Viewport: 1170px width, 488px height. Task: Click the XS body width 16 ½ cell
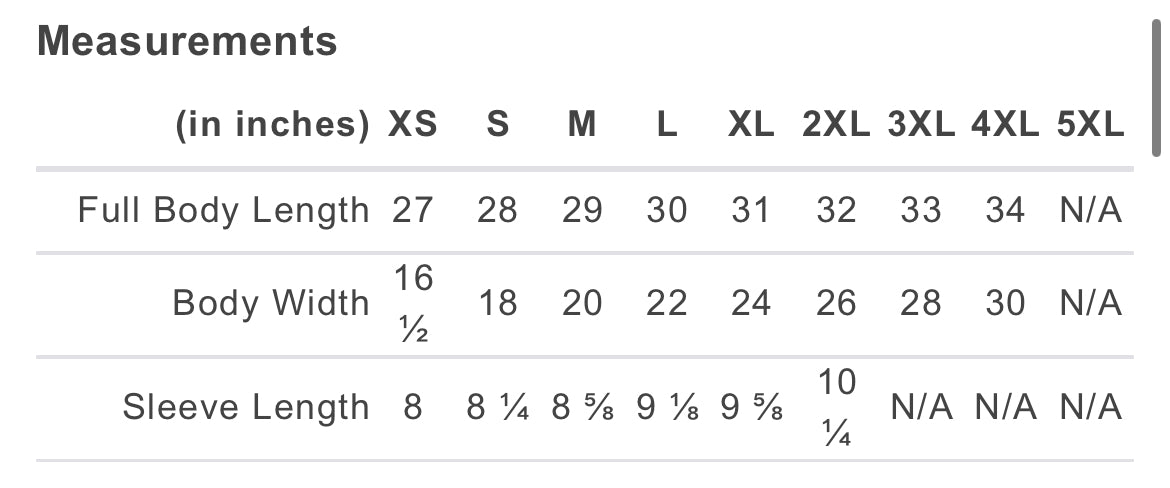[x=413, y=304]
